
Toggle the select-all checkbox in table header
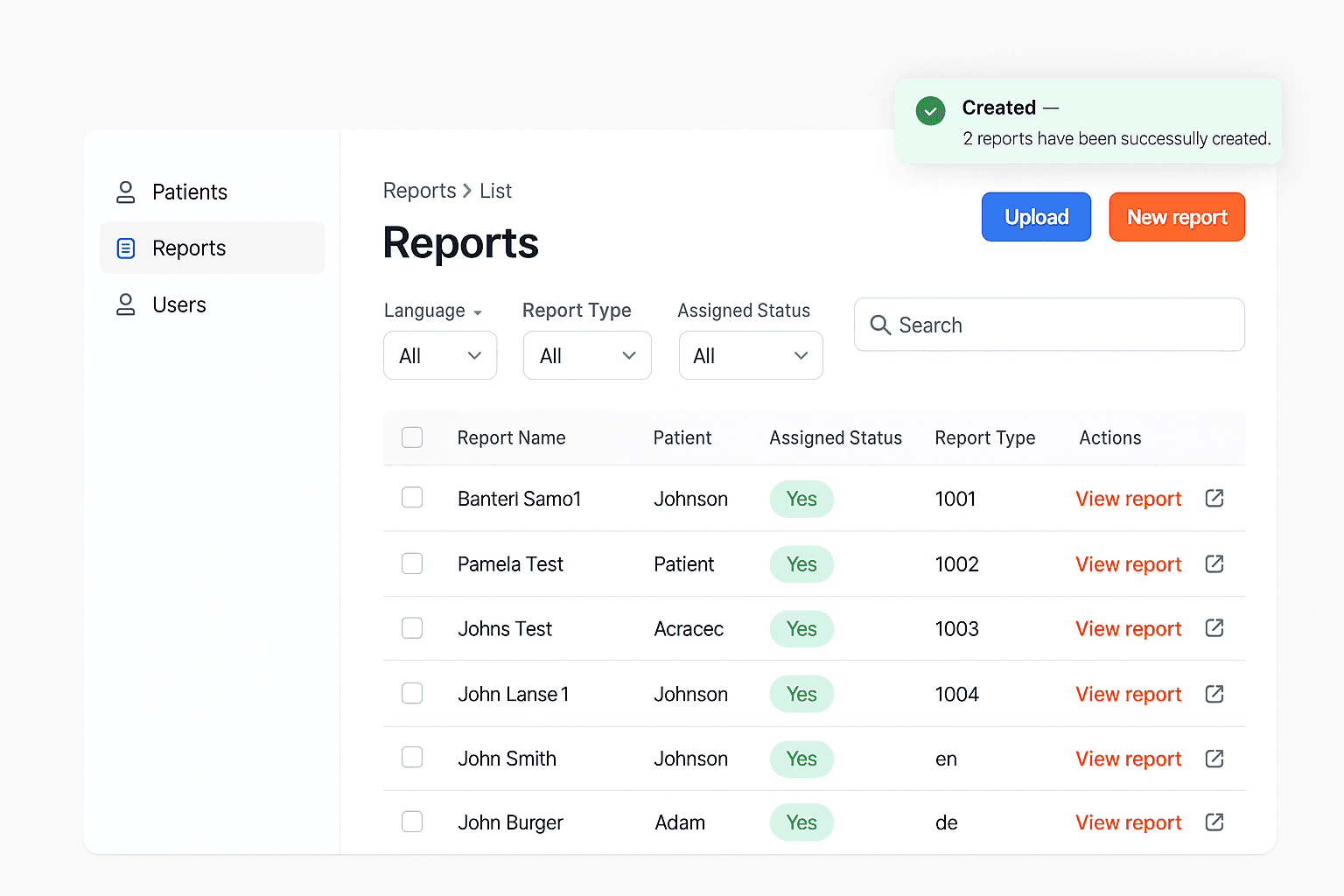(x=412, y=437)
